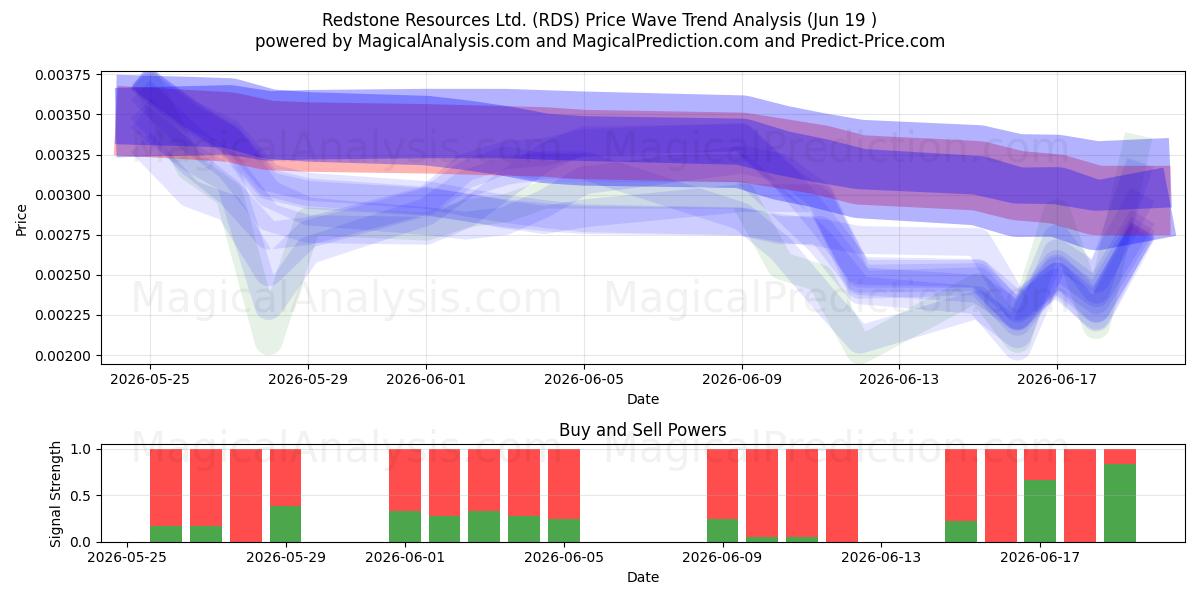
Task: Click 2026-06-17 on the price chart date axis
Action: point(1057,379)
